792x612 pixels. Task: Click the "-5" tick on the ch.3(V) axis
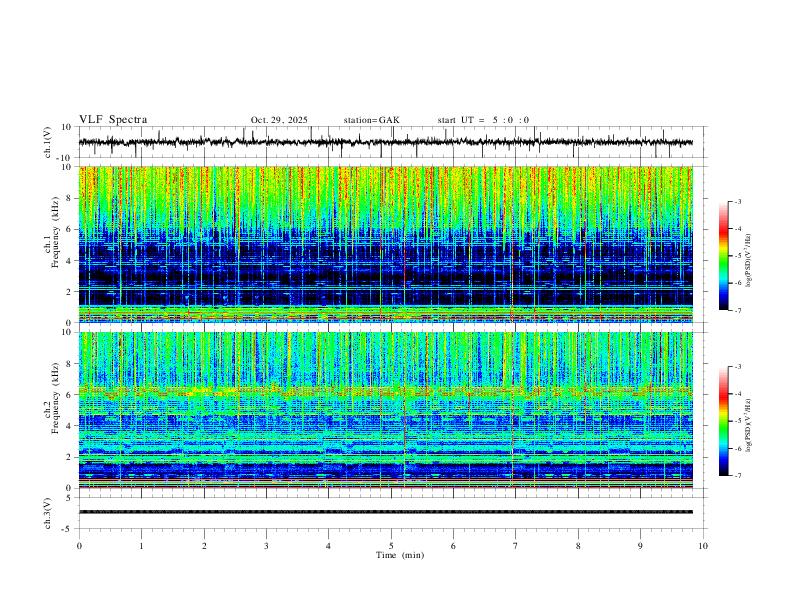tap(68, 529)
